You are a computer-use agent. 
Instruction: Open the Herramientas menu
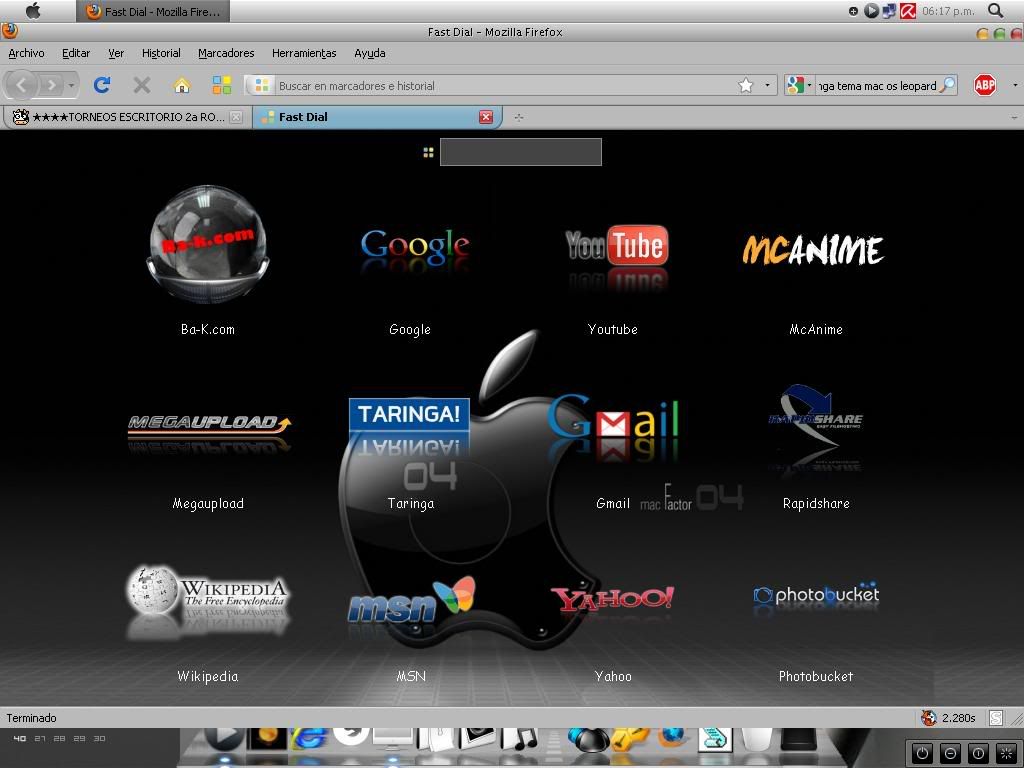[304, 53]
